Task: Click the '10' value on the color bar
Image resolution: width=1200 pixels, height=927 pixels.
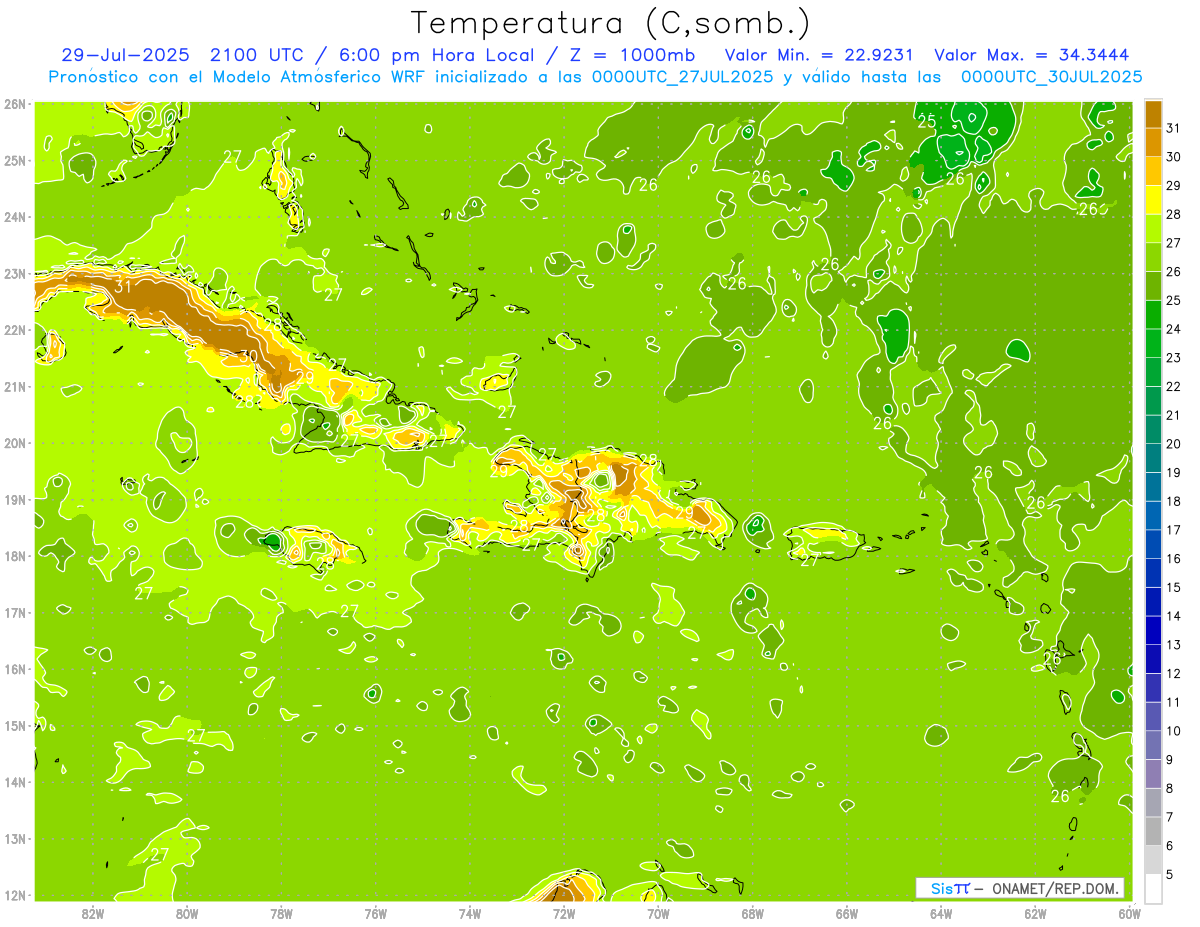Action: pyautogui.click(x=1173, y=731)
